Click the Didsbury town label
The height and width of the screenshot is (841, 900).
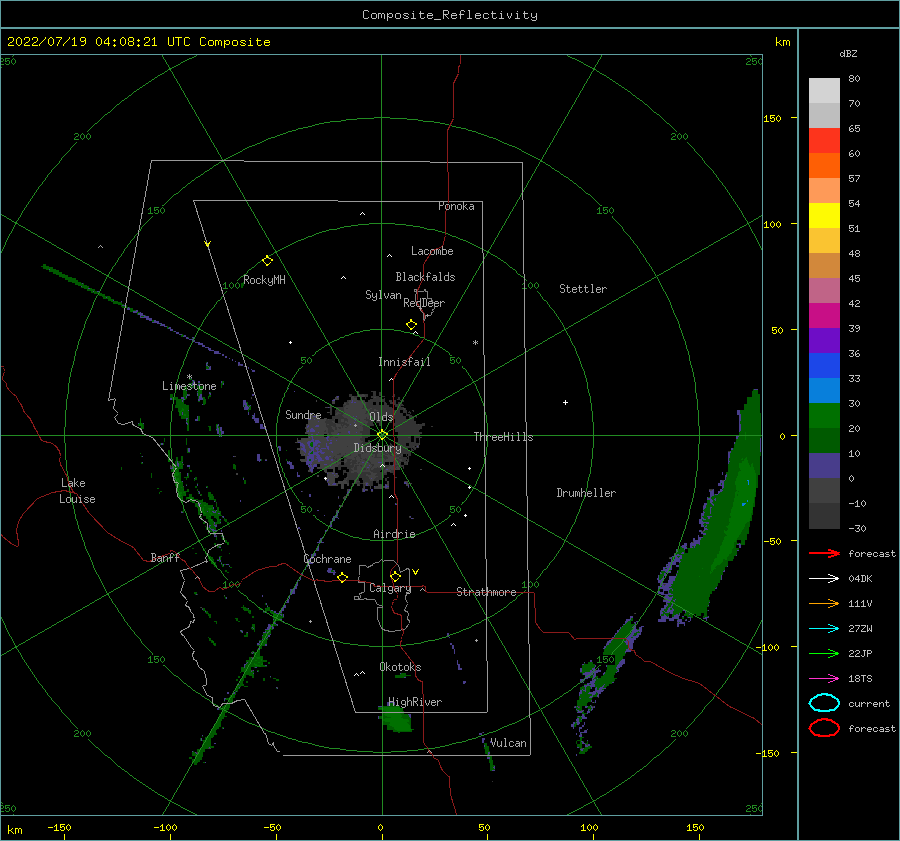click(377, 448)
